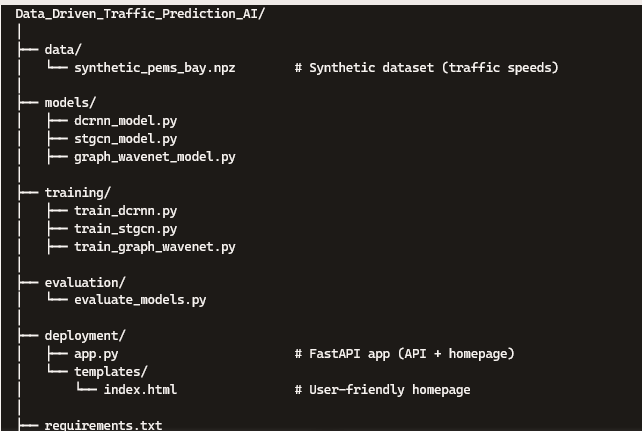642x431 pixels.
Task: Click evaluate_models.py file name
Action: point(140,300)
